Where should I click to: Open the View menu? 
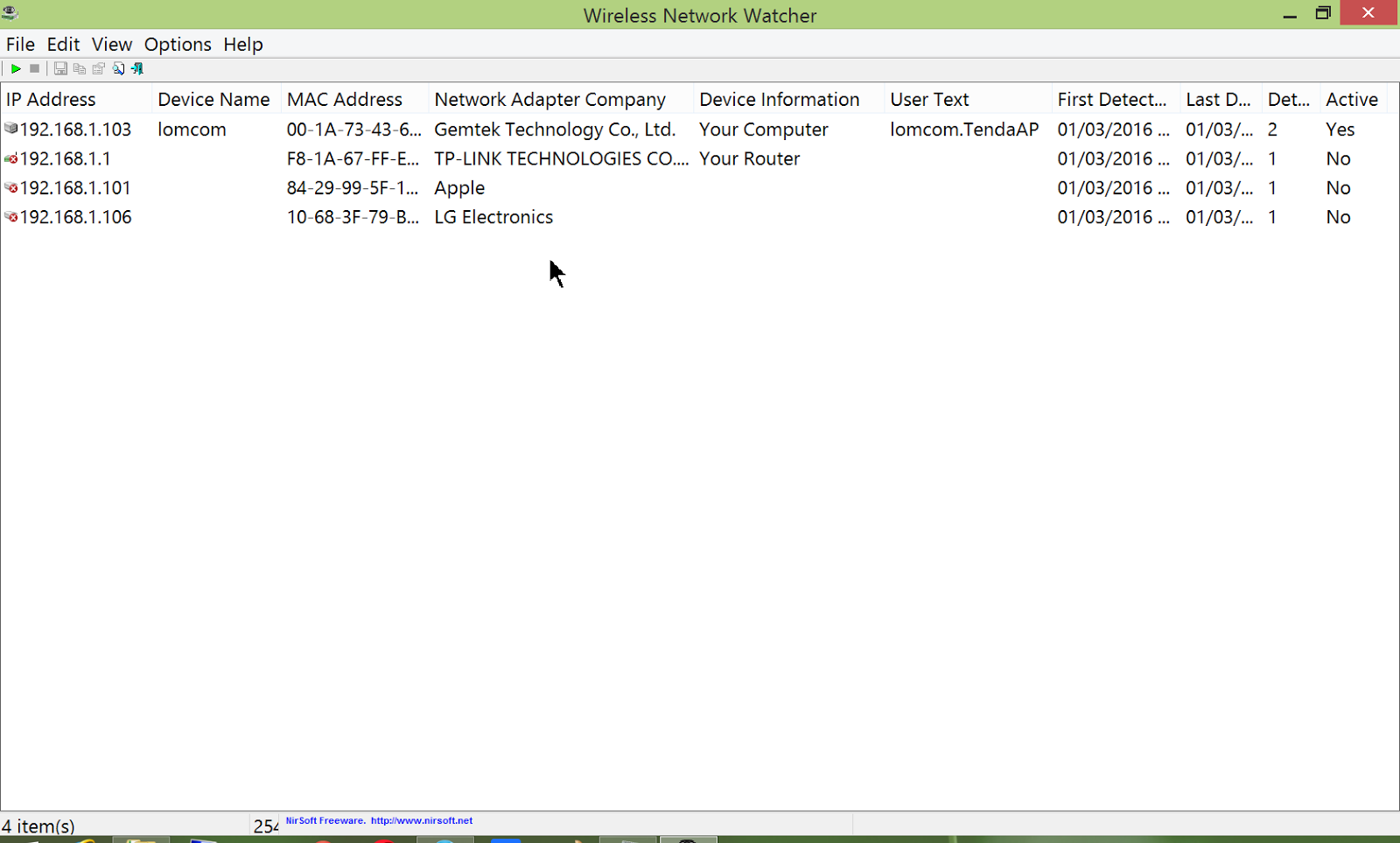tap(112, 45)
